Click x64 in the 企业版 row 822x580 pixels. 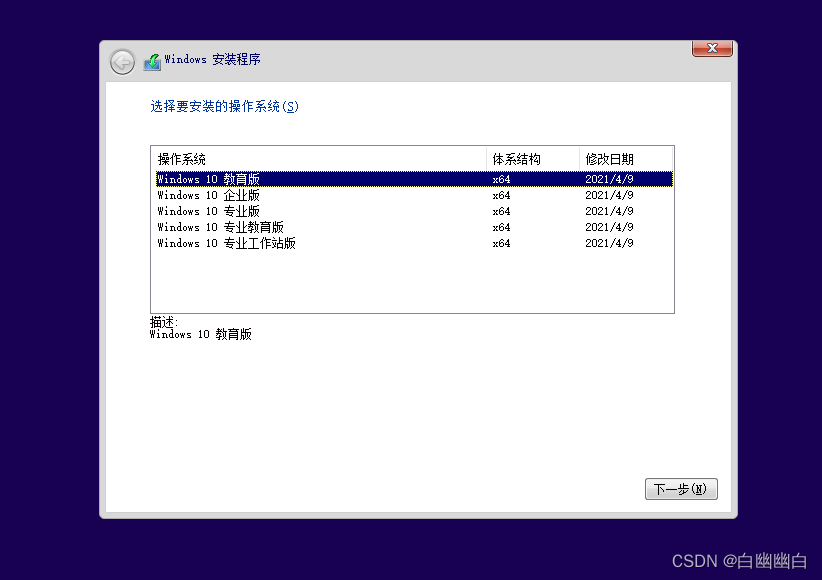click(x=501, y=195)
